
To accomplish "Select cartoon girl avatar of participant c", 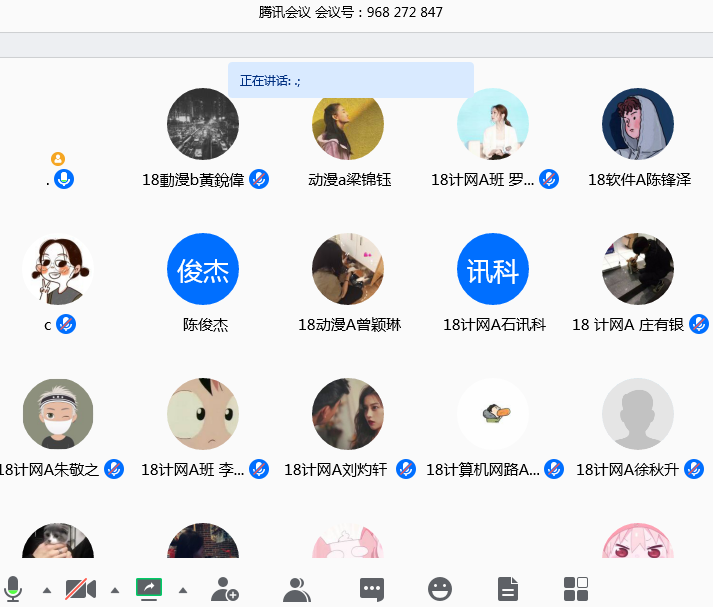I will (58, 269).
